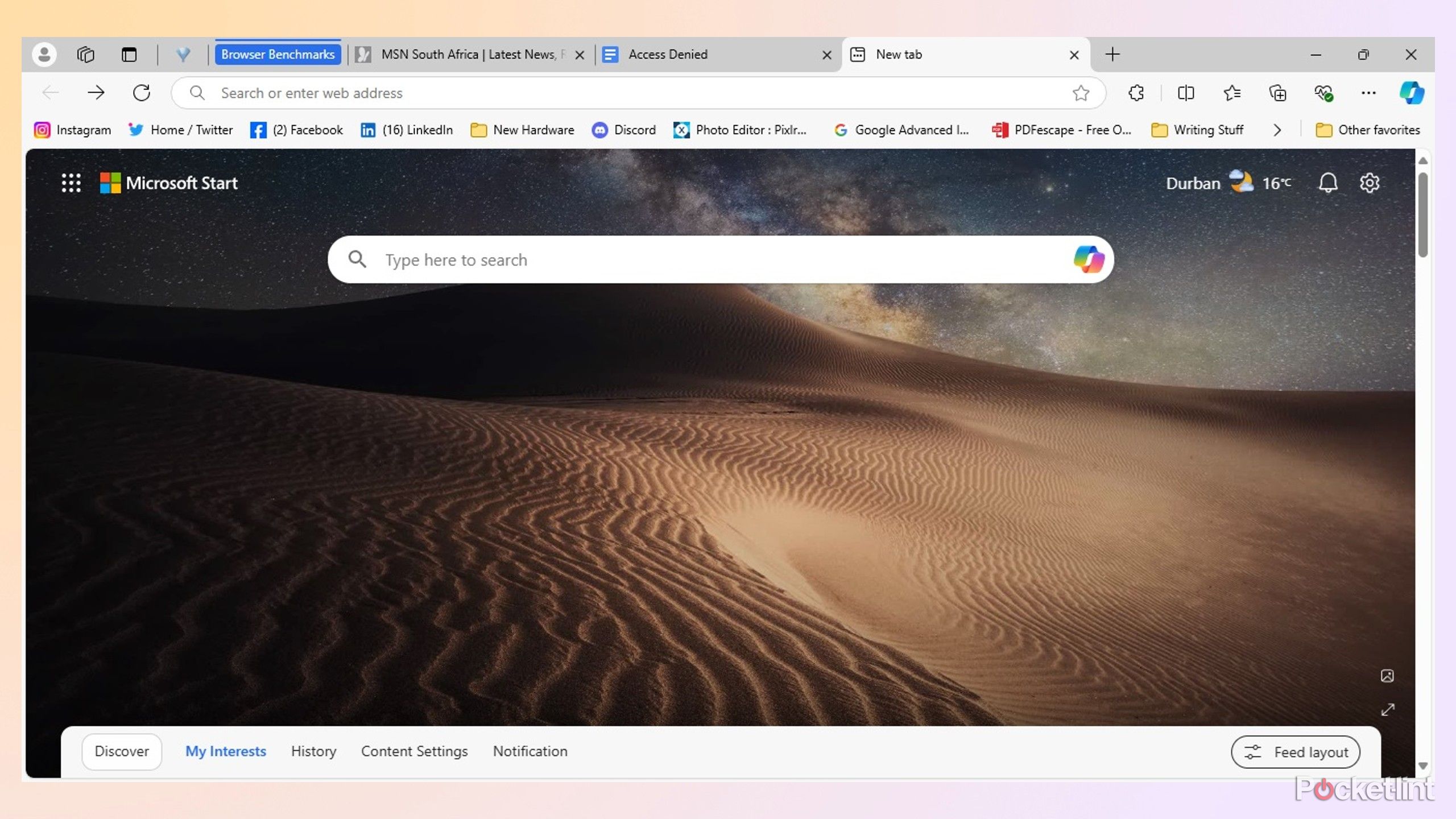Open the Microsoft Start logo link
The image size is (1456, 819).
pos(169,183)
